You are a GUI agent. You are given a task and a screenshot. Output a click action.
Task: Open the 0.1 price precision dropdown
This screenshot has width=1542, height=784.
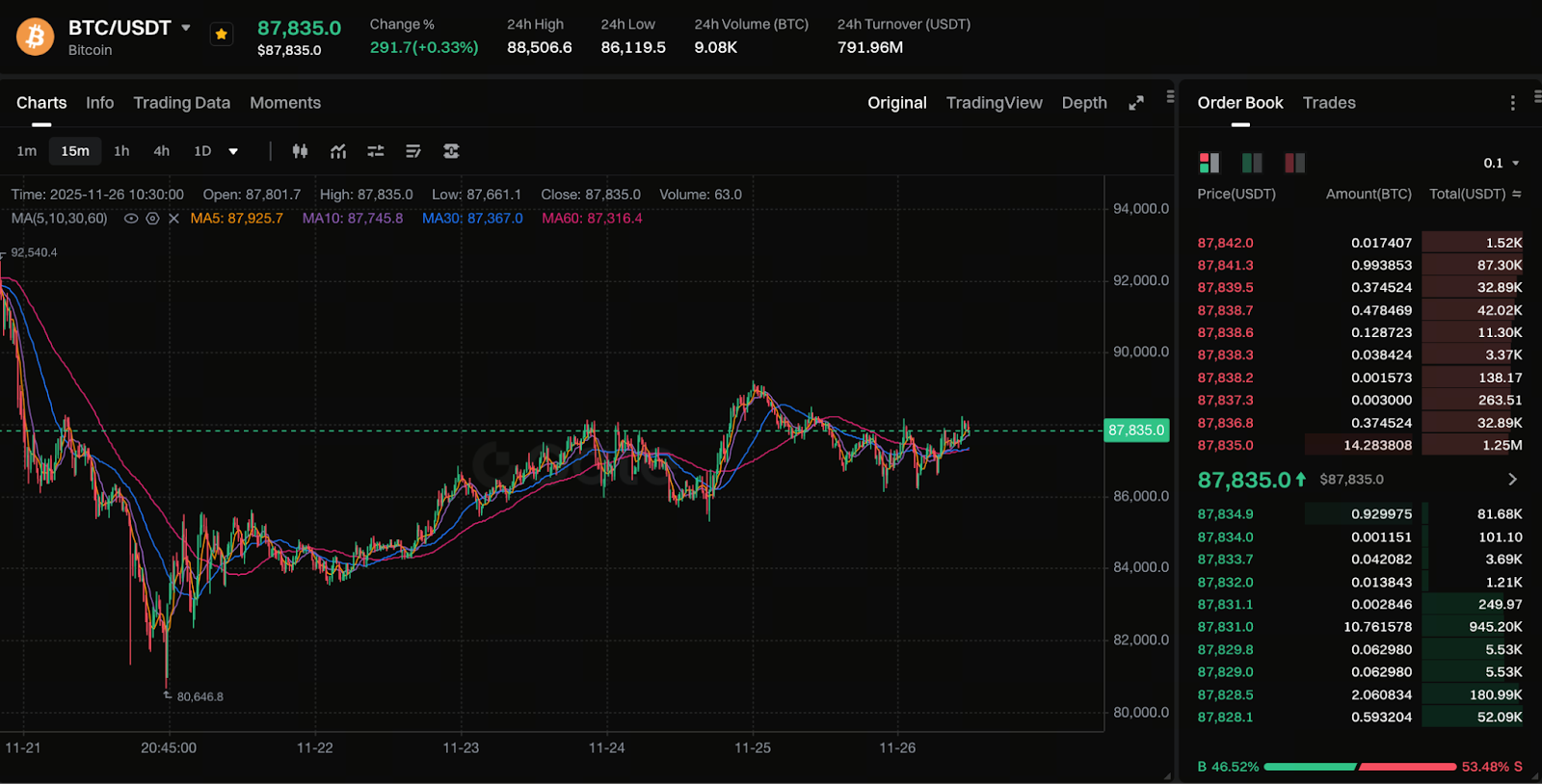point(1502,163)
